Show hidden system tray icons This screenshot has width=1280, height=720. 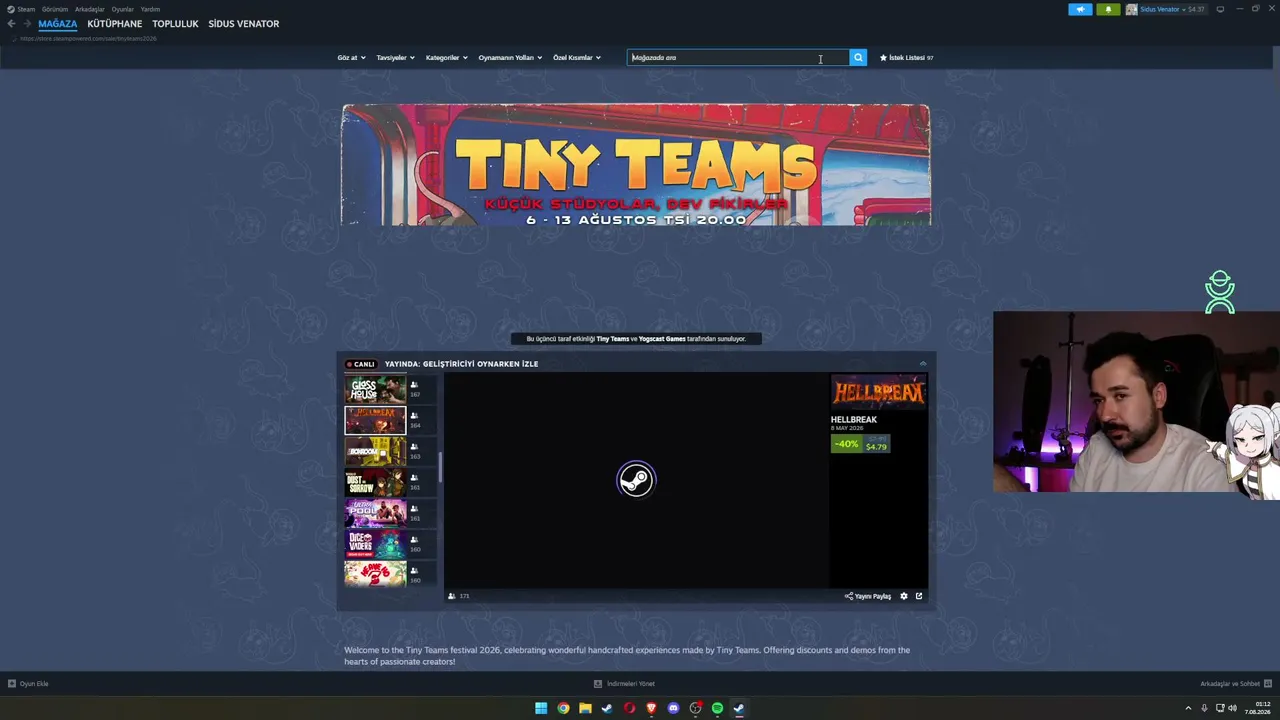coord(1189,708)
